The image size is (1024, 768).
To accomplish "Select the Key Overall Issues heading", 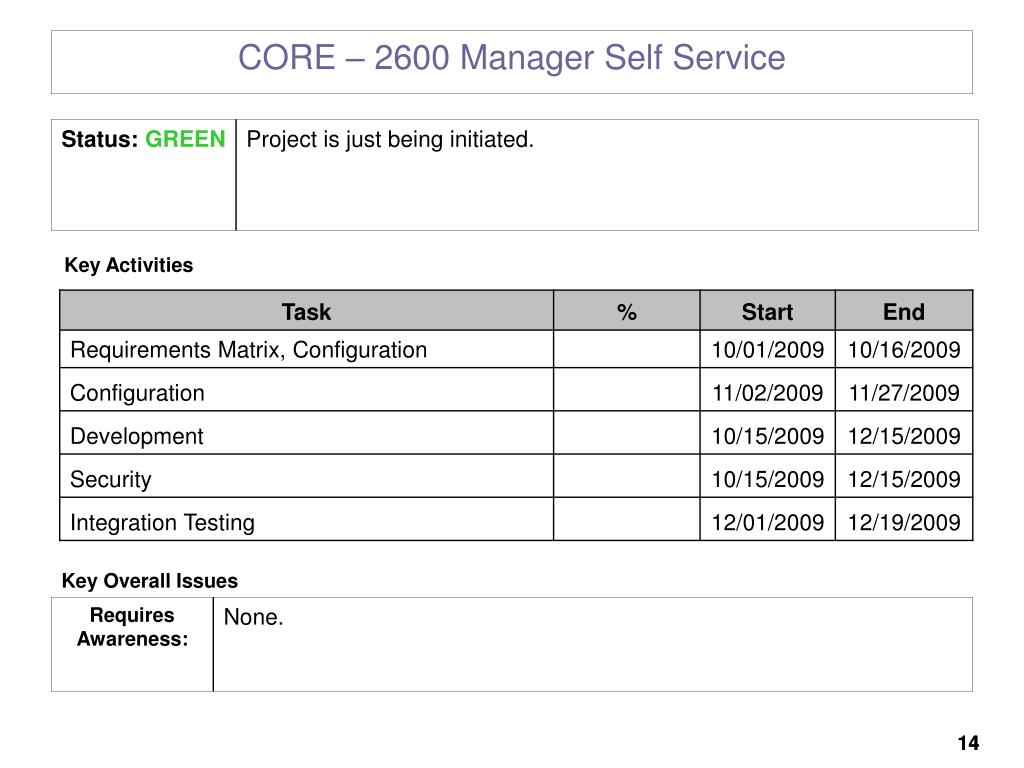I will [x=150, y=581].
